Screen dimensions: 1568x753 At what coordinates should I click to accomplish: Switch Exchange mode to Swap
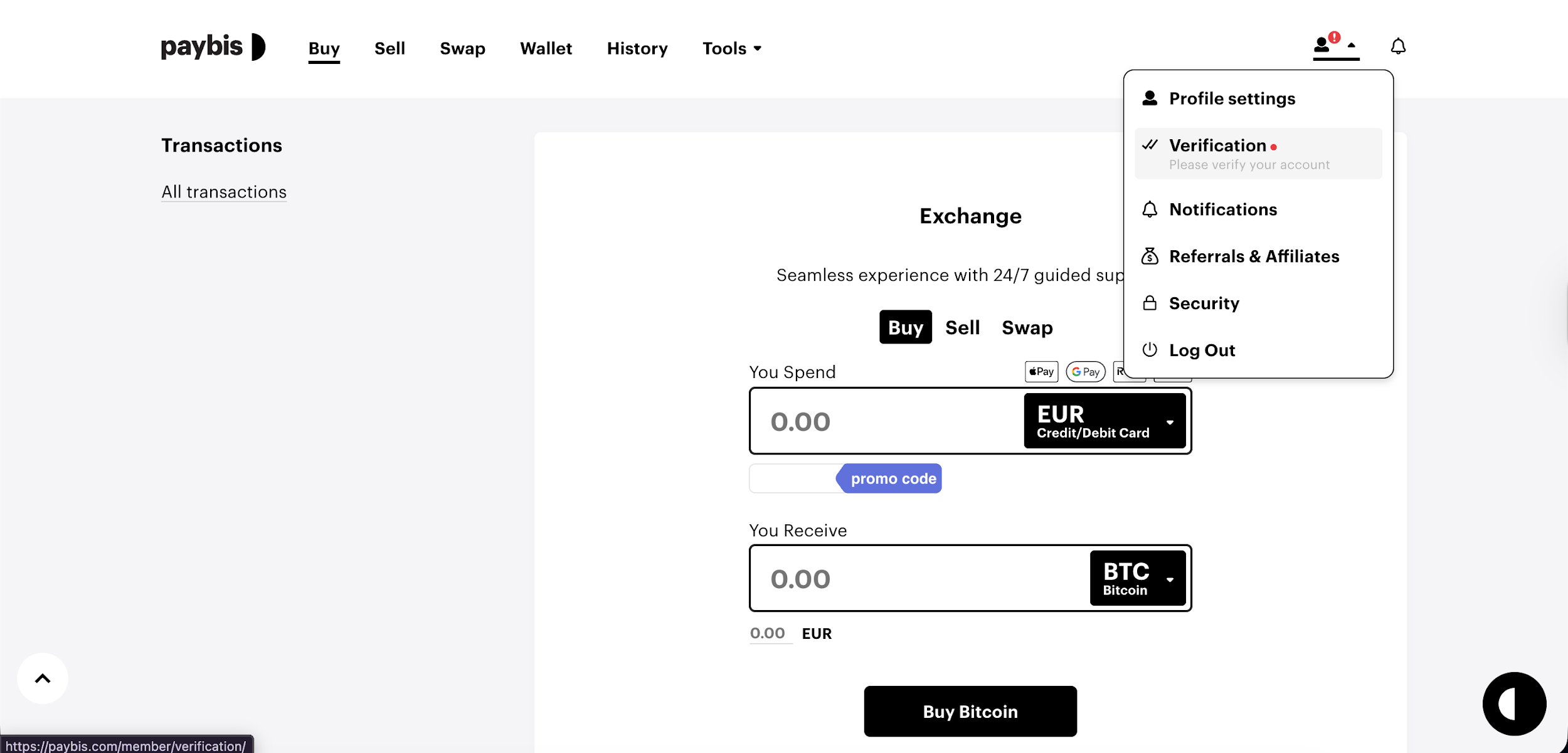point(1027,327)
